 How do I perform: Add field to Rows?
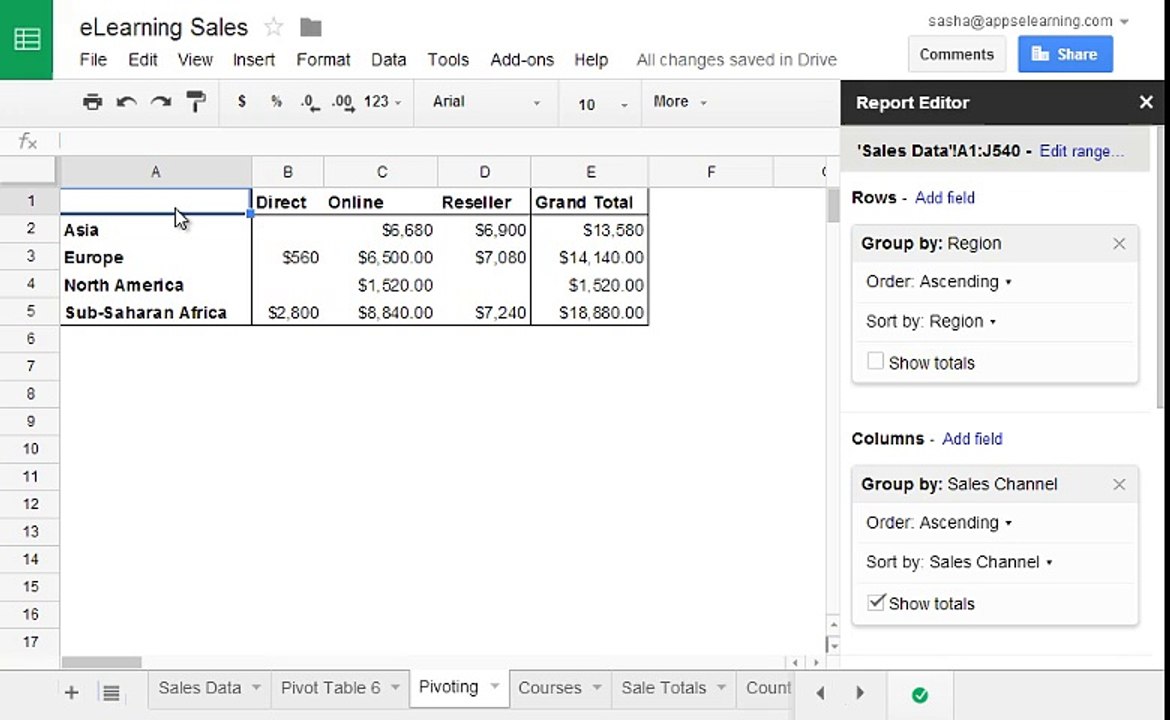coord(945,198)
